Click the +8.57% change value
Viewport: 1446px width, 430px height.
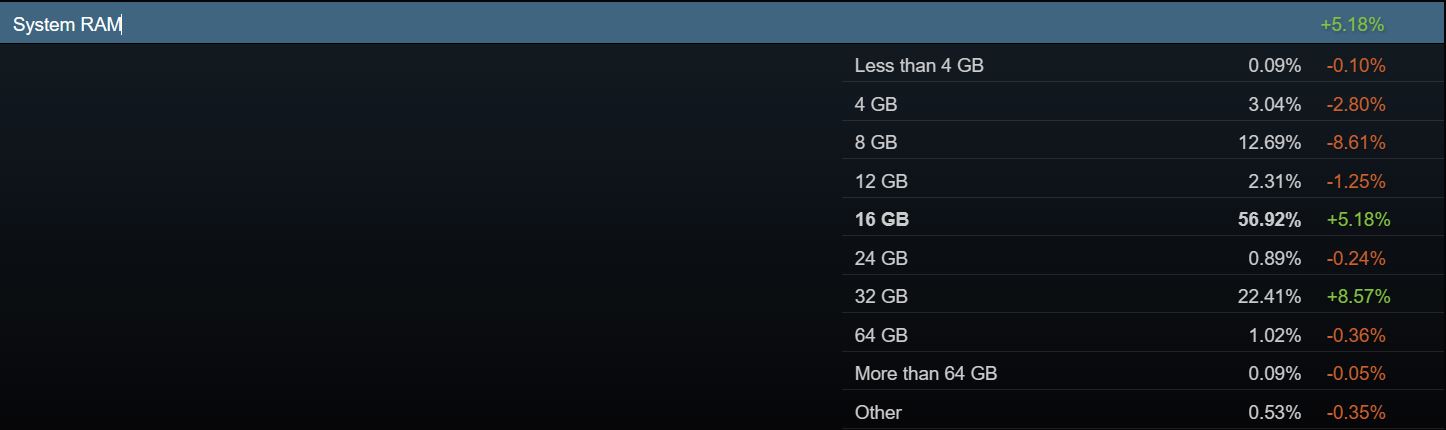[x=1358, y=296]
